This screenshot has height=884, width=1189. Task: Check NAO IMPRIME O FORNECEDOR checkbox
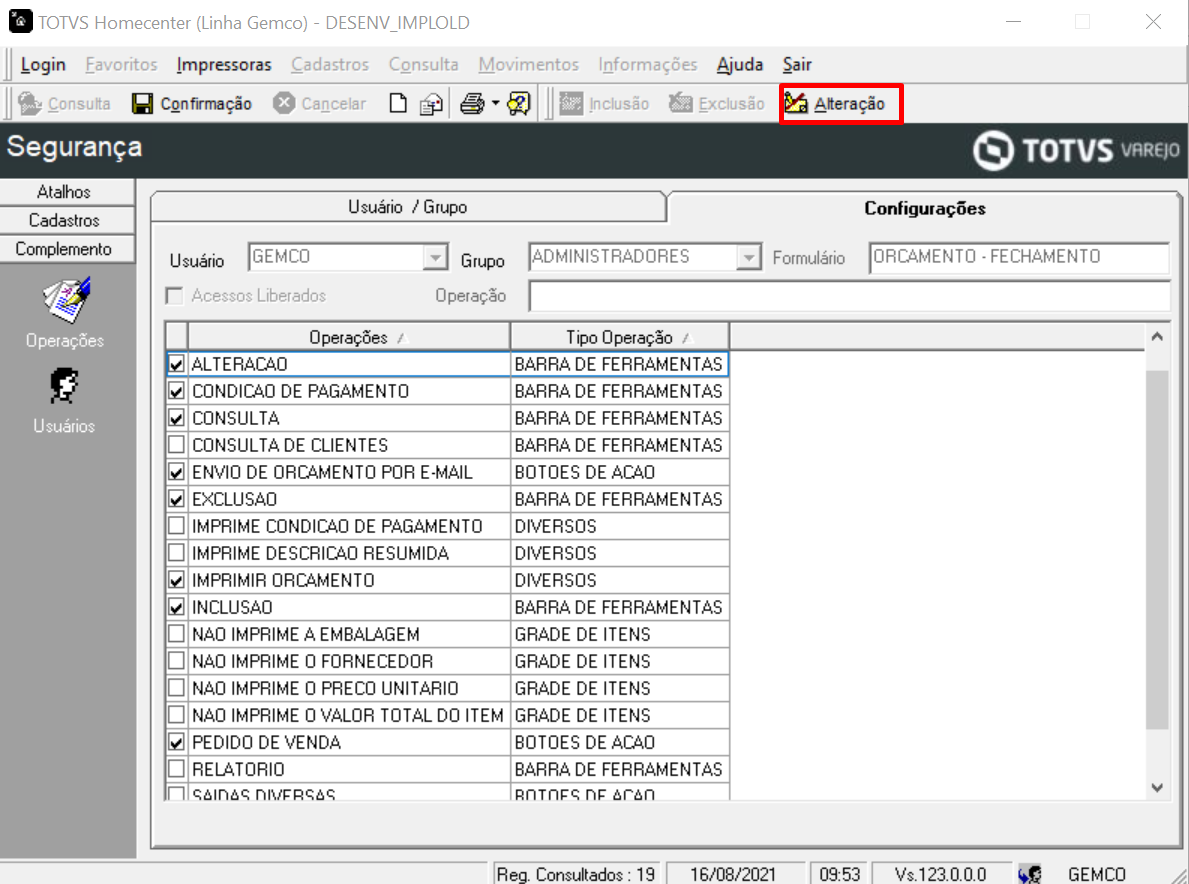[x=177, y=661]
